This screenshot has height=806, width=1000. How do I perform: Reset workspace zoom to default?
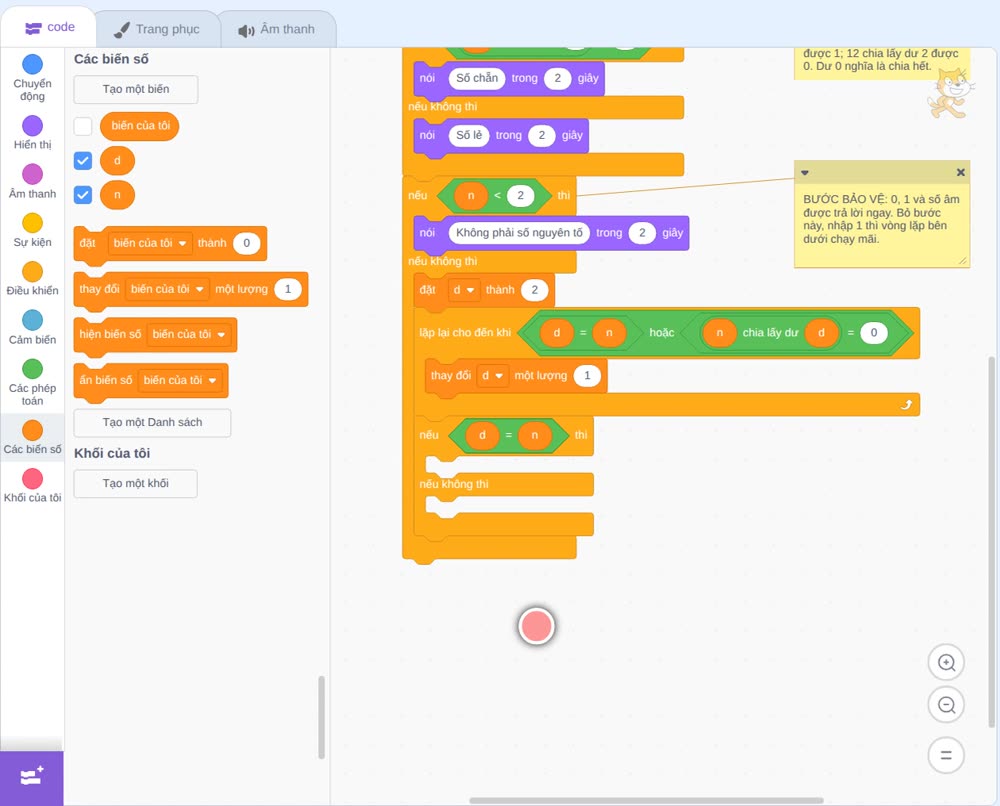click(x=946, y=756)
